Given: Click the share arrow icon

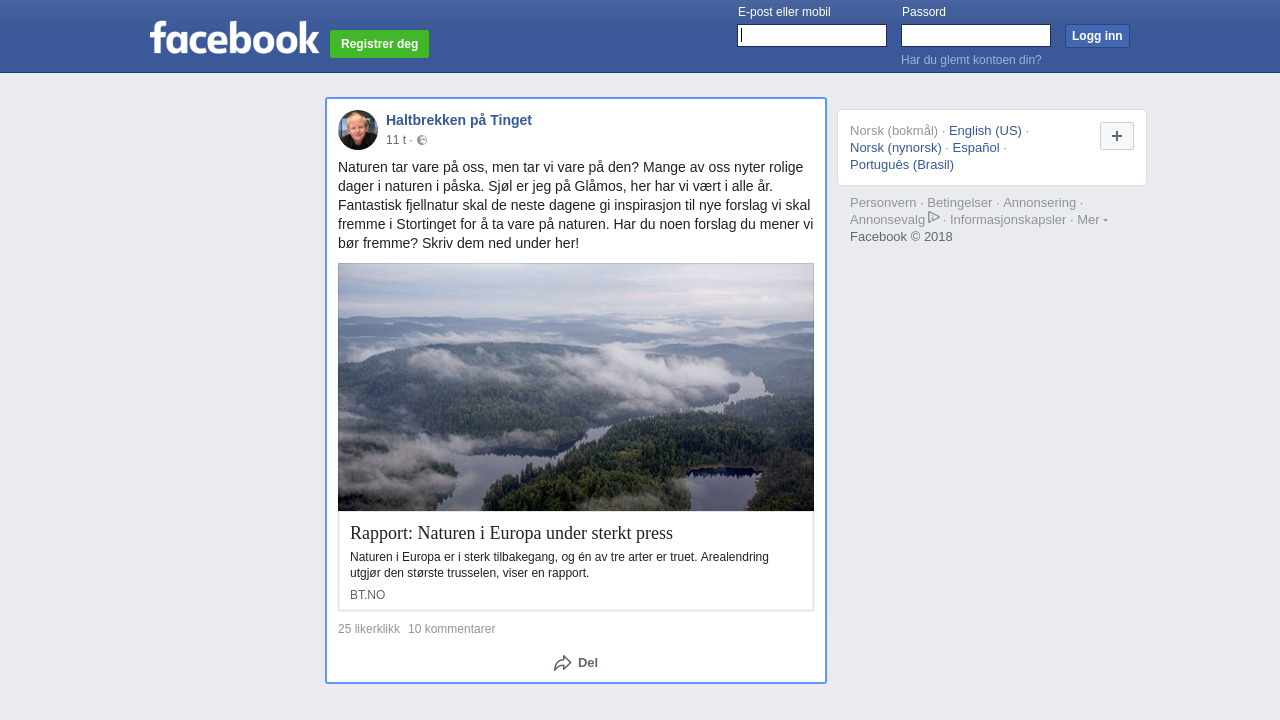Looking at the screenshot, I should pos(563,663).
